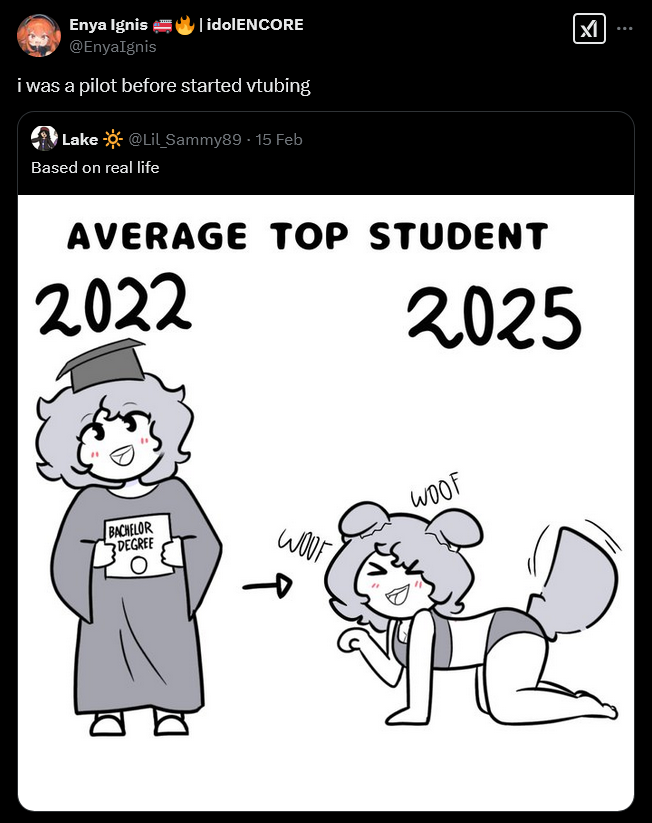Click the "AVERAGE TOP STUDENT" image heading
The height and width of the screenshot is (823, 652).
coord(307,237)
